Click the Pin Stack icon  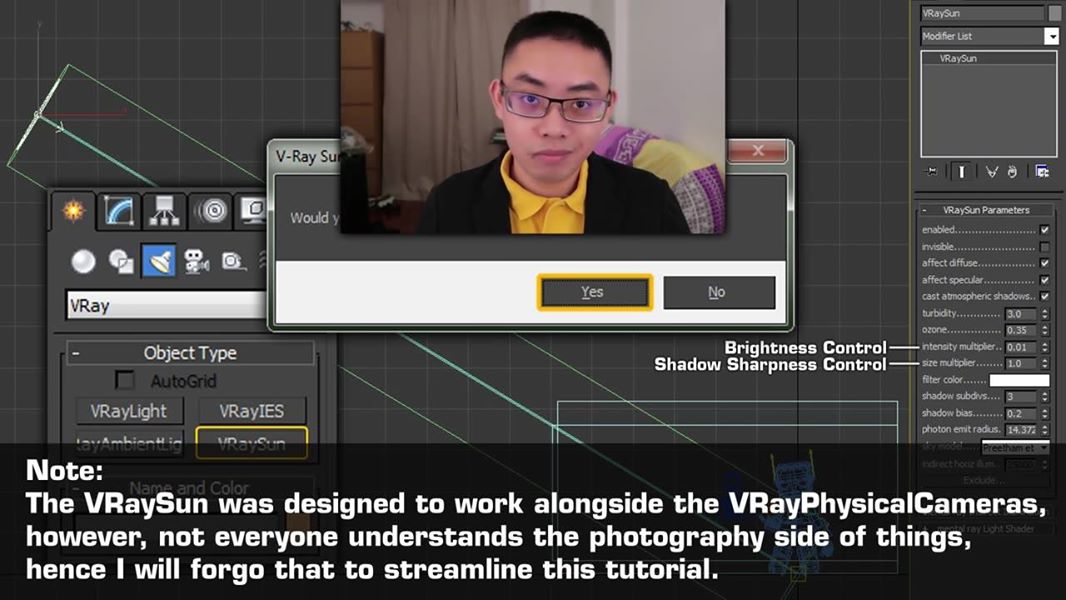pyautogui.click(x=932, y=172)
